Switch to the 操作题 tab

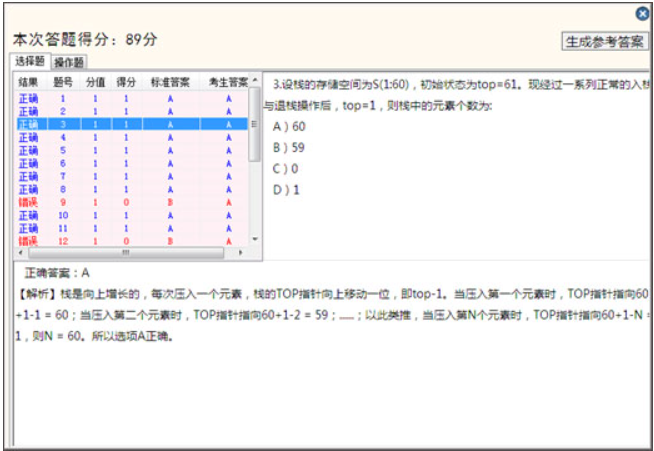[69, 63]
